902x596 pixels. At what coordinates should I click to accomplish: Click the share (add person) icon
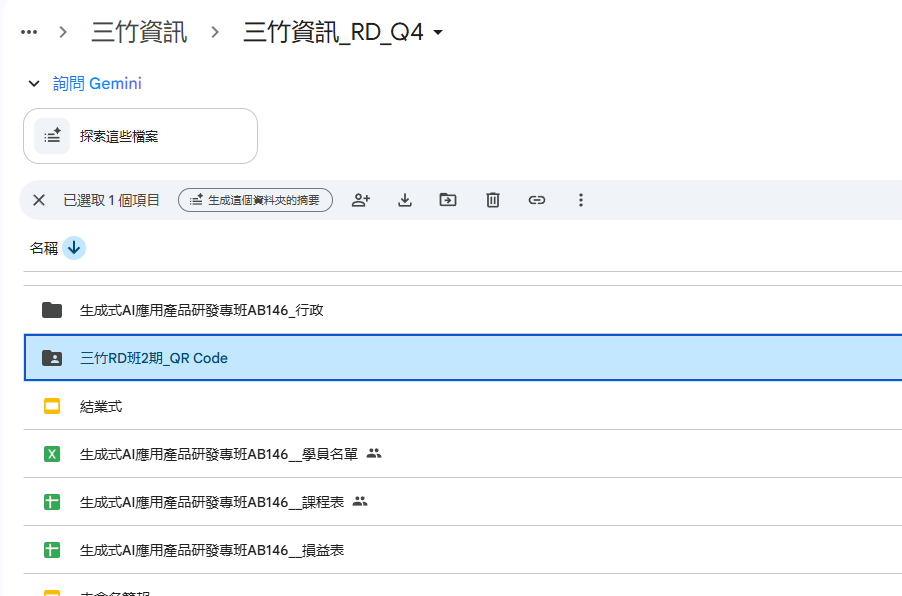tap(361, 200)
